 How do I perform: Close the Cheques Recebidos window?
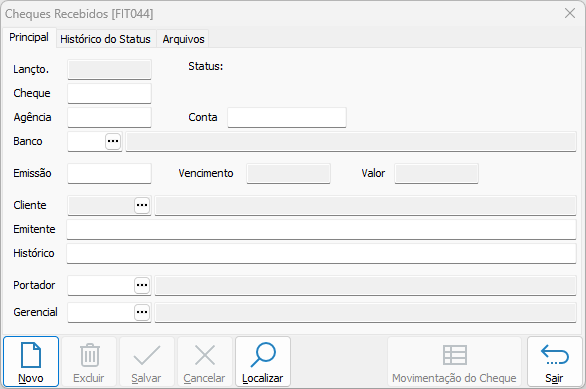point(570,13)
